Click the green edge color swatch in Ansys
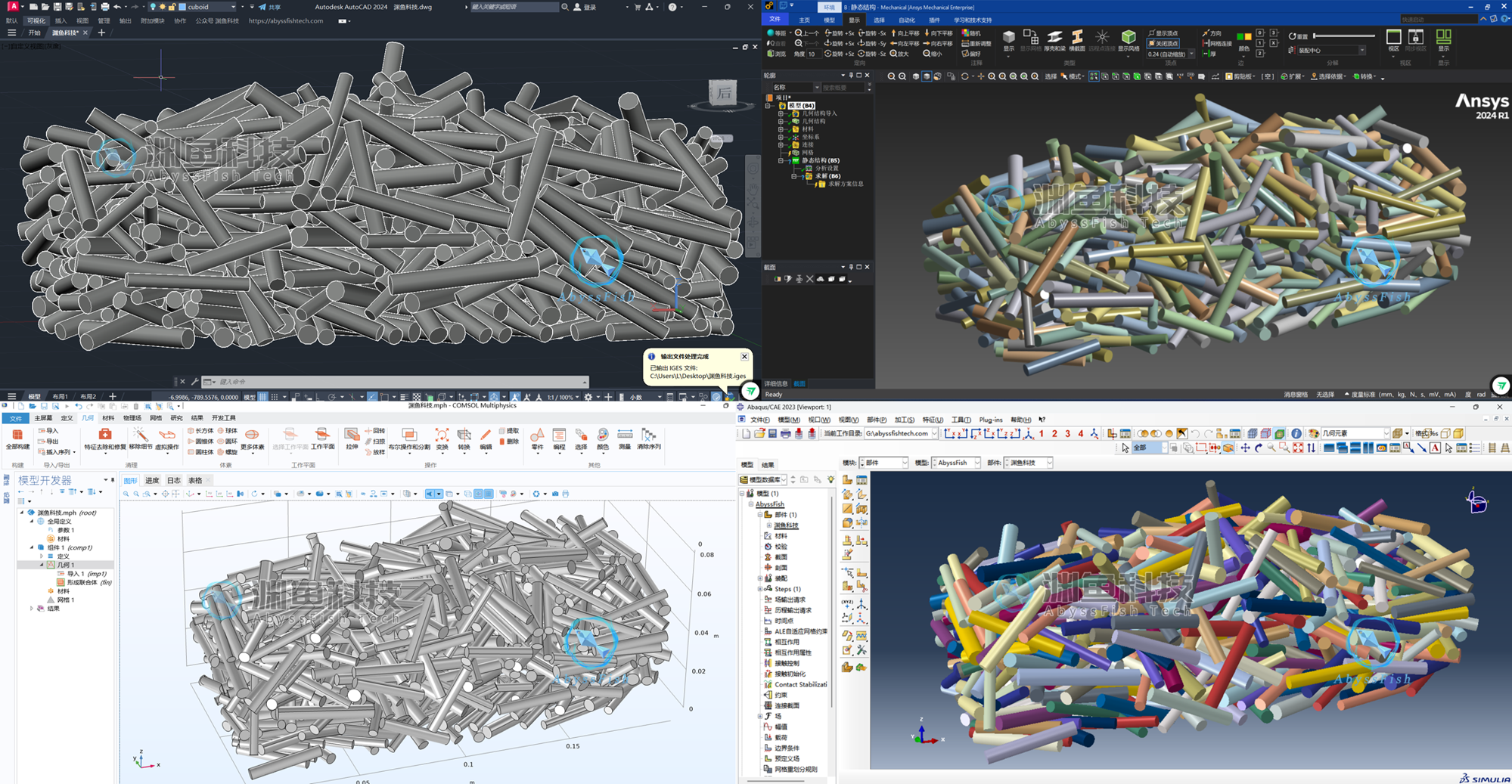 coord(1240,36)
